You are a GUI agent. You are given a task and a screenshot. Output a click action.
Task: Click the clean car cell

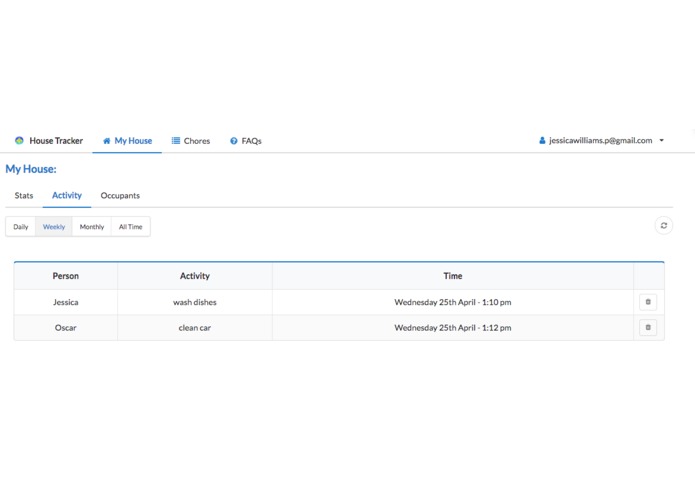click(195, 328)
